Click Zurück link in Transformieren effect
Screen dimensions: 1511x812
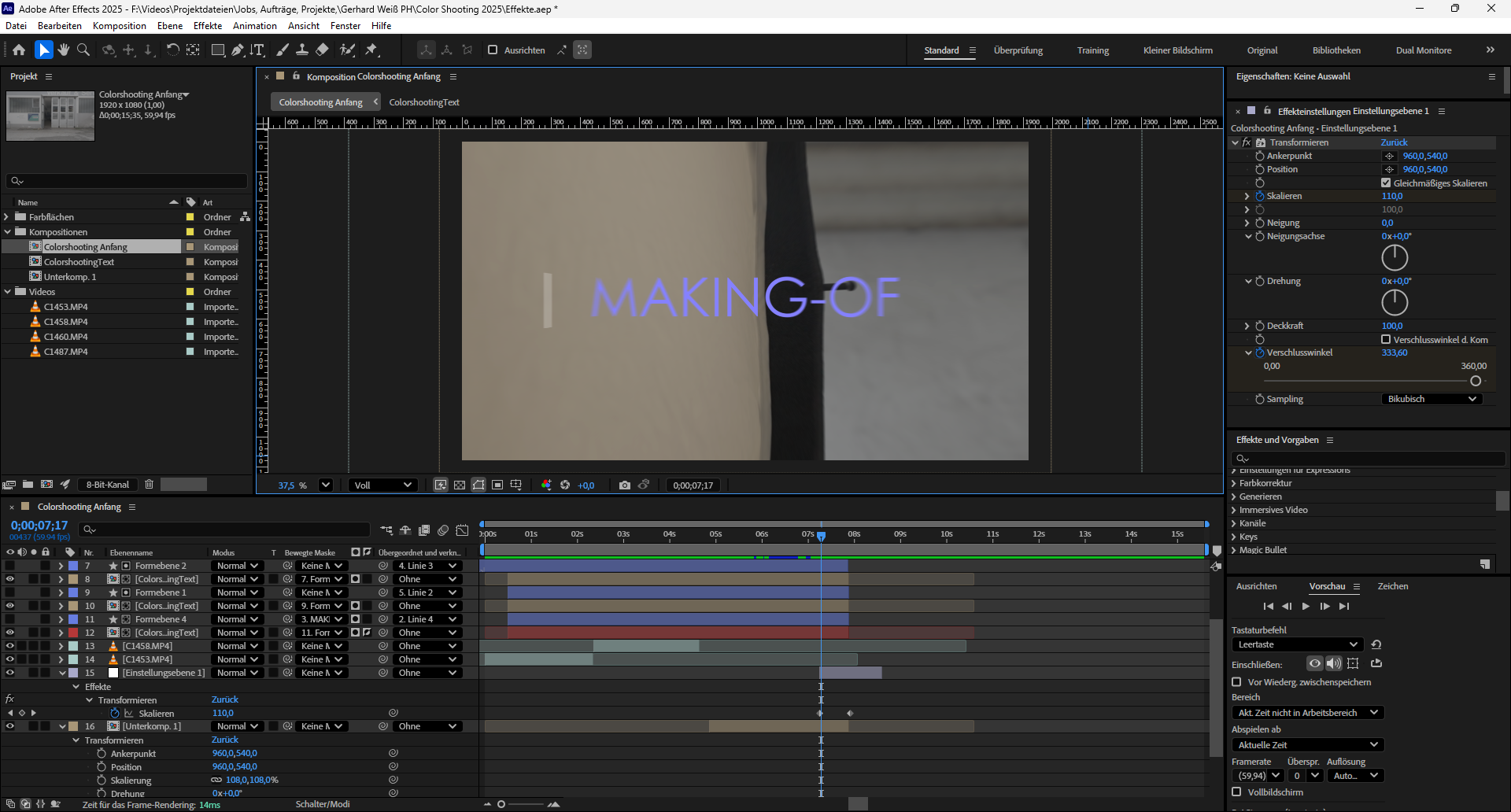click(1394, 142)
